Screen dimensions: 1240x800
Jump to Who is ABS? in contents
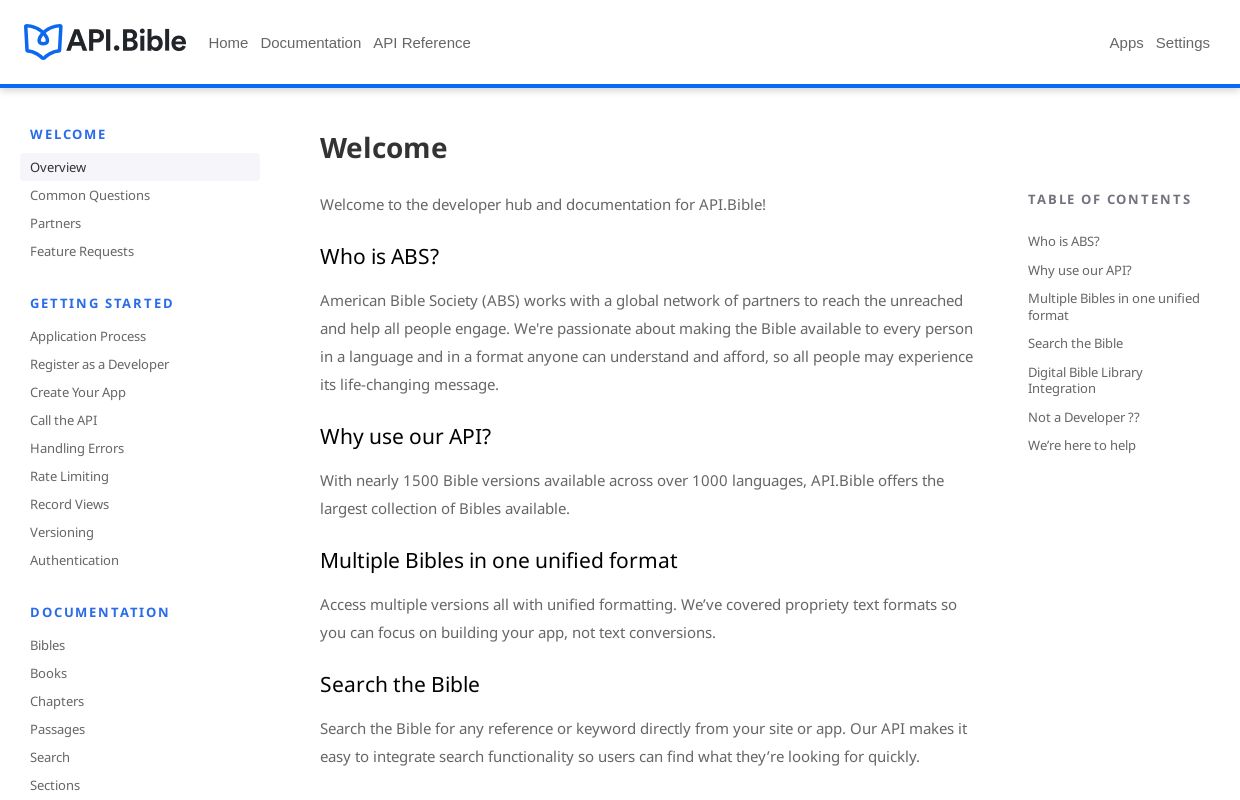coord(1063,241)
